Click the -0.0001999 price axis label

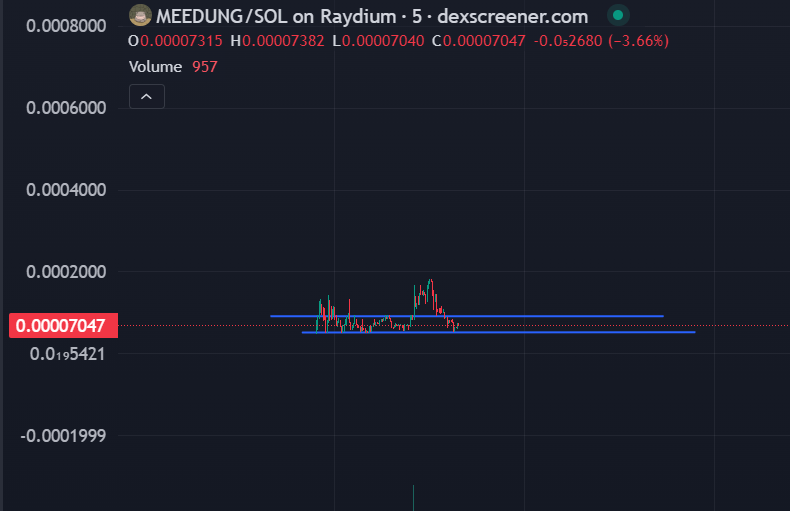pyautogui.click(x=63, y=435)
